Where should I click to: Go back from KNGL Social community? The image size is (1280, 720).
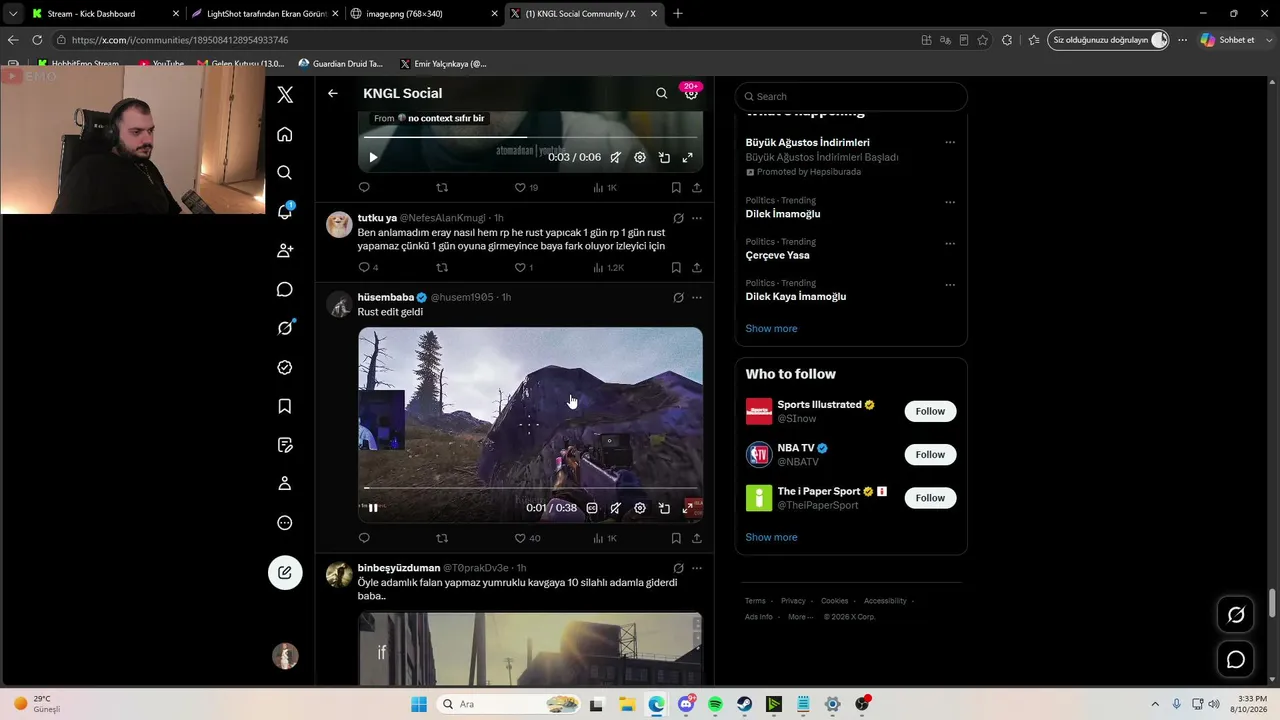333,93
